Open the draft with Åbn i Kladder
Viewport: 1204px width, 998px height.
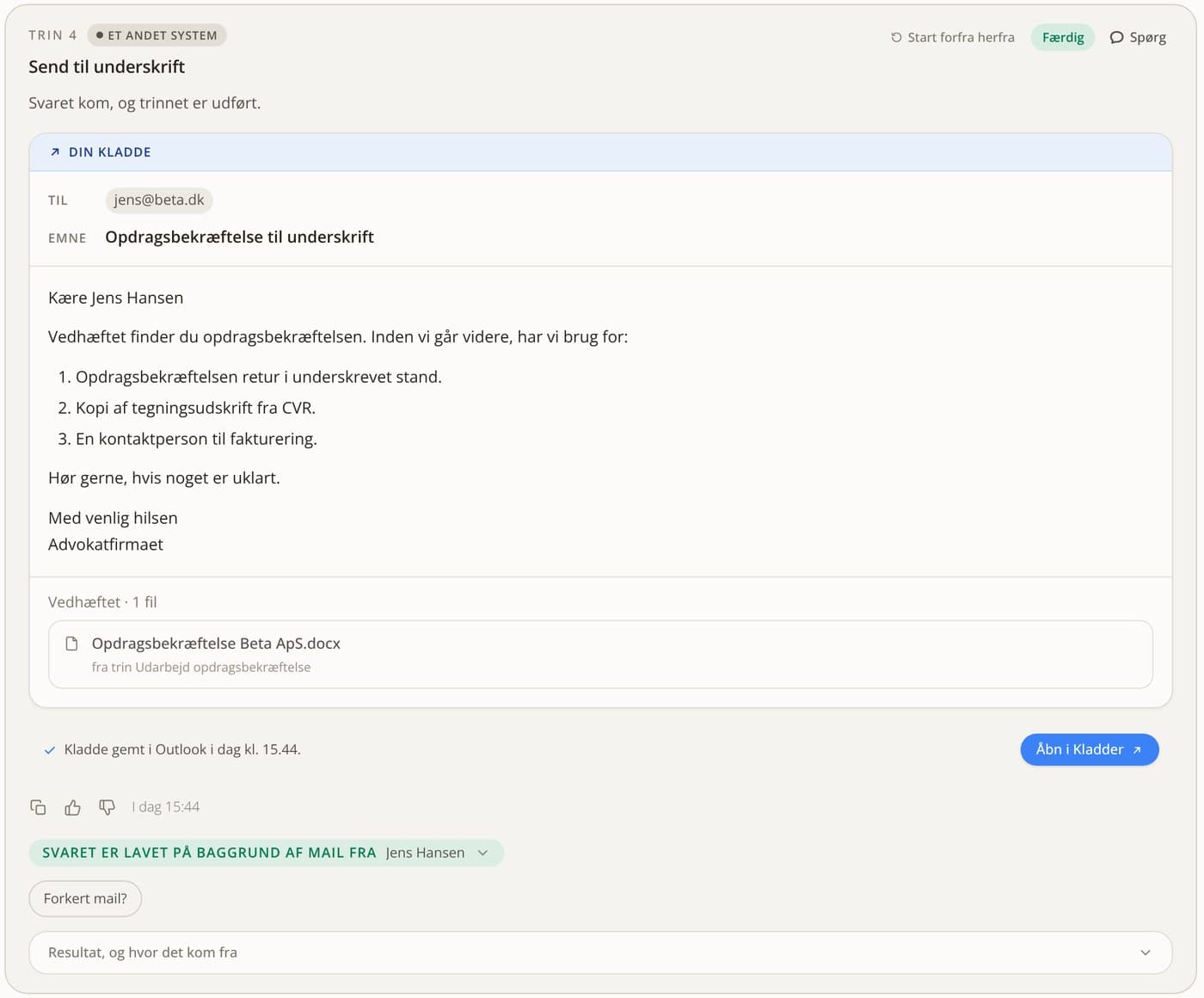pyautogui.click(x=1090, y=749)
